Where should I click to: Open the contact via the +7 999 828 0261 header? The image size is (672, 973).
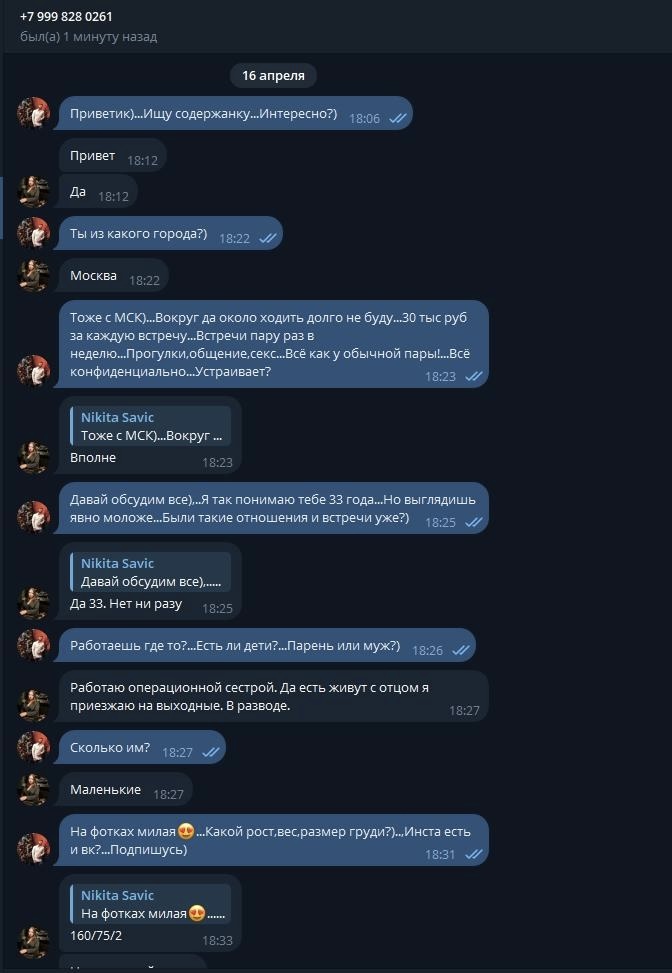pos(66,17)
